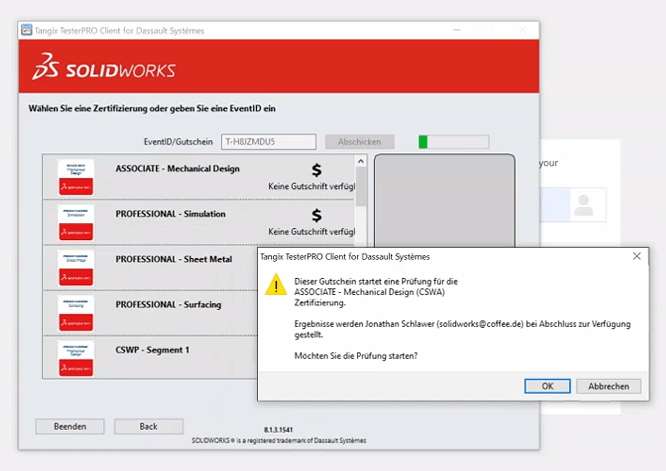This screenshot has width=666, height=471.
Task: Click the green progress bar
Action: coord(454,142)
